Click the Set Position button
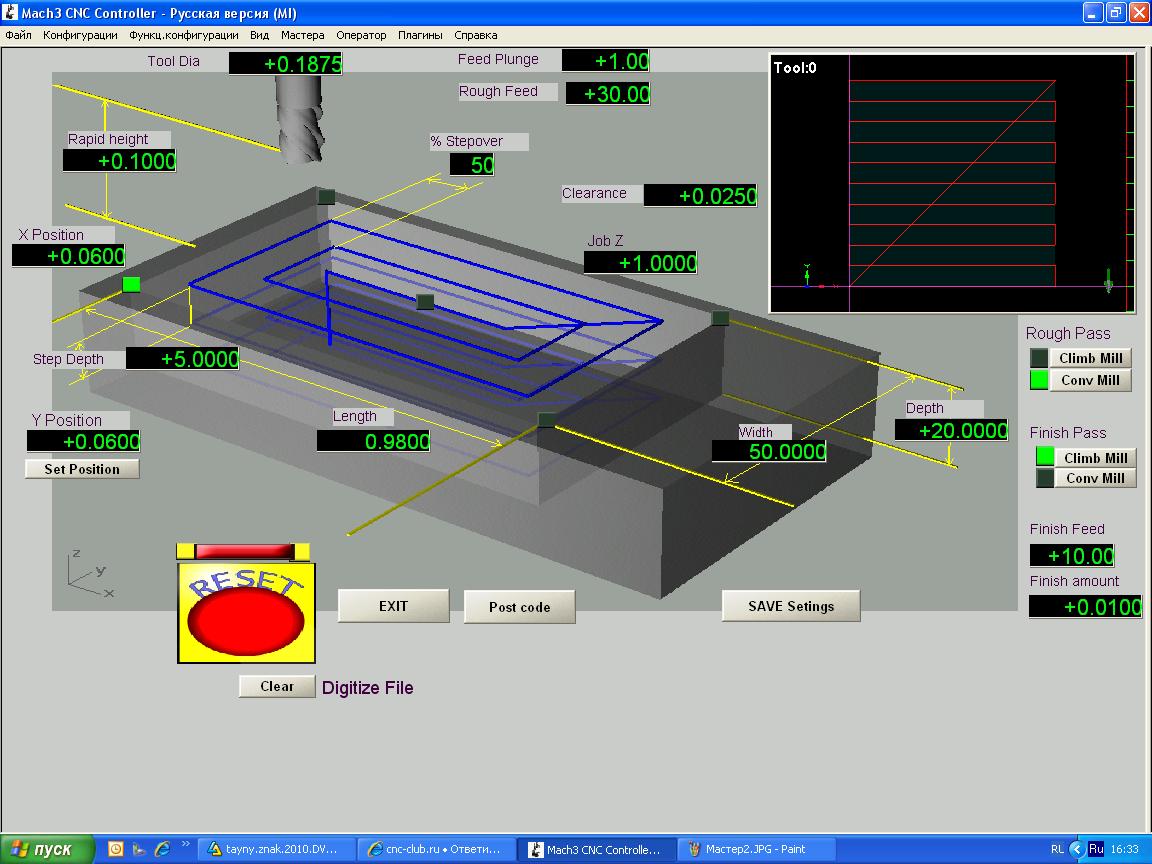The image size is (1152, 864). [82, 469]
